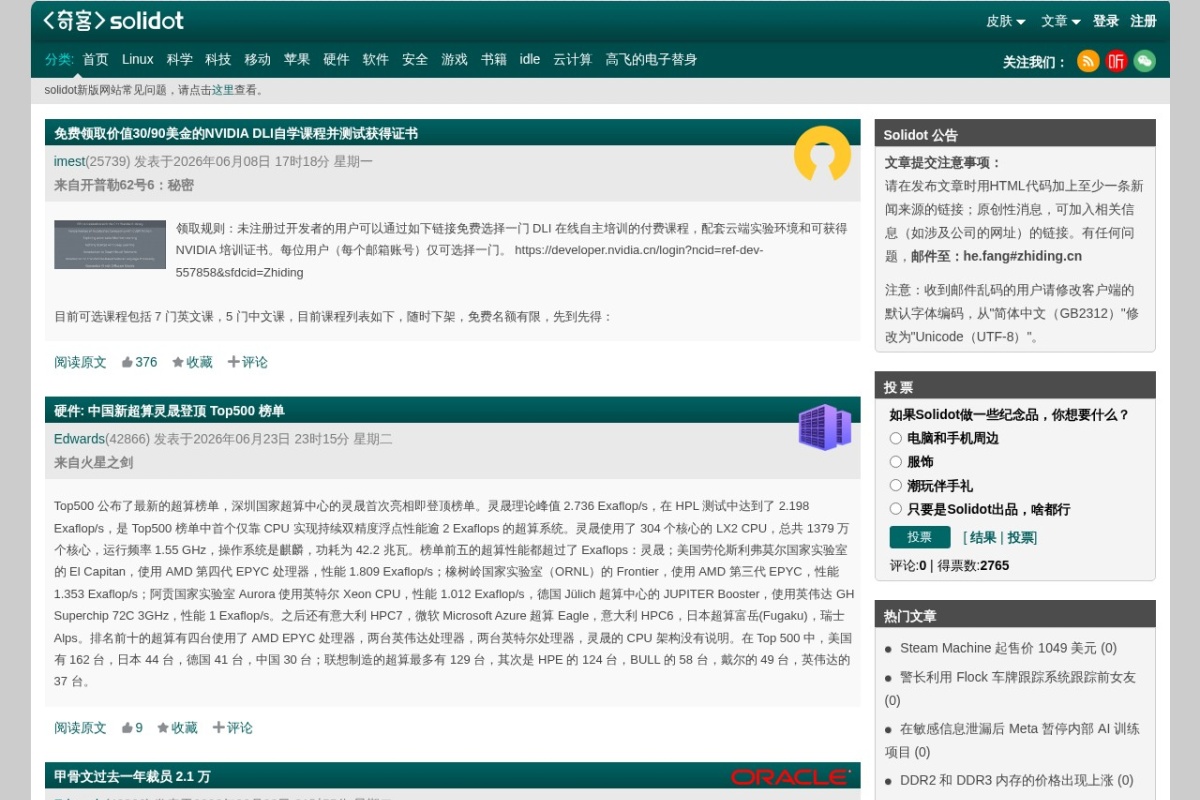Image resolution: width=1200 pixels, height=800 pixels.
Task: View poll 结果 results link
Action: point(983,538)
